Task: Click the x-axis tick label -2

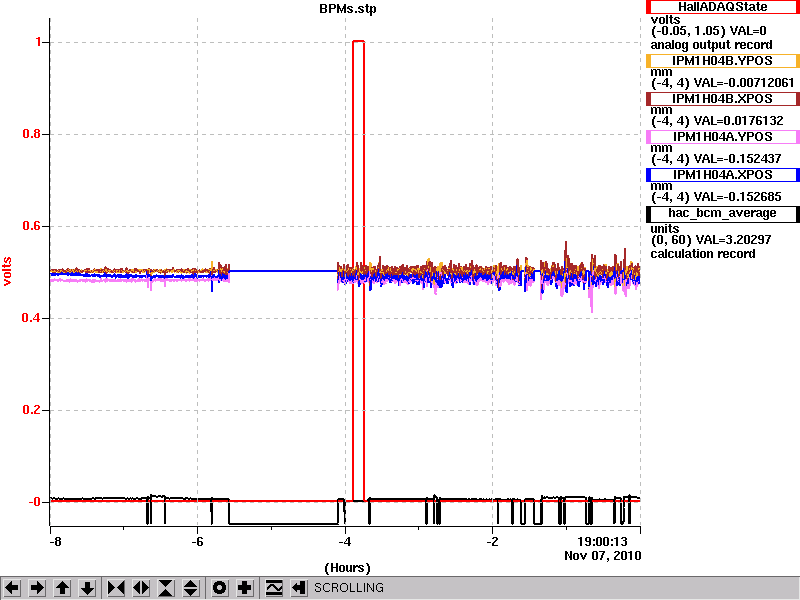Action: pyautogui.click(x=492, y=542)
